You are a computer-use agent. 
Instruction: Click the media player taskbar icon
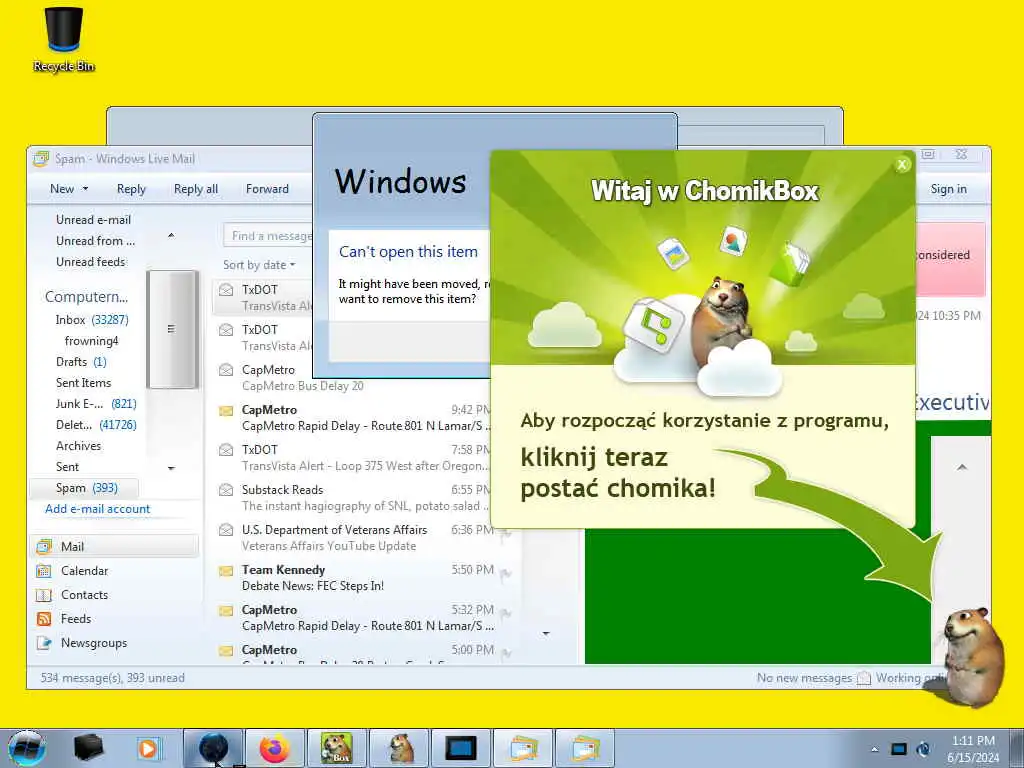[x=148, y=748]
